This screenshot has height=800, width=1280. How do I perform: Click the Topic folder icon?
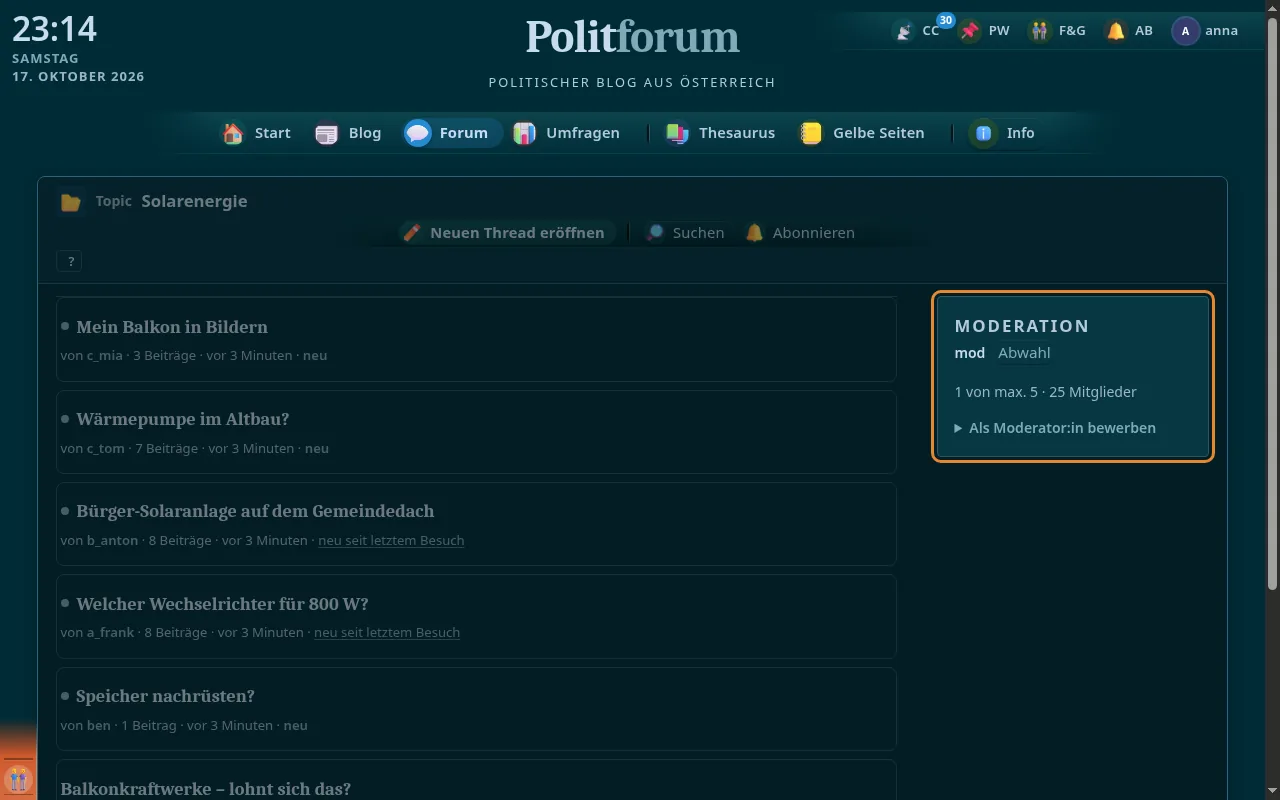coord(70,202)
